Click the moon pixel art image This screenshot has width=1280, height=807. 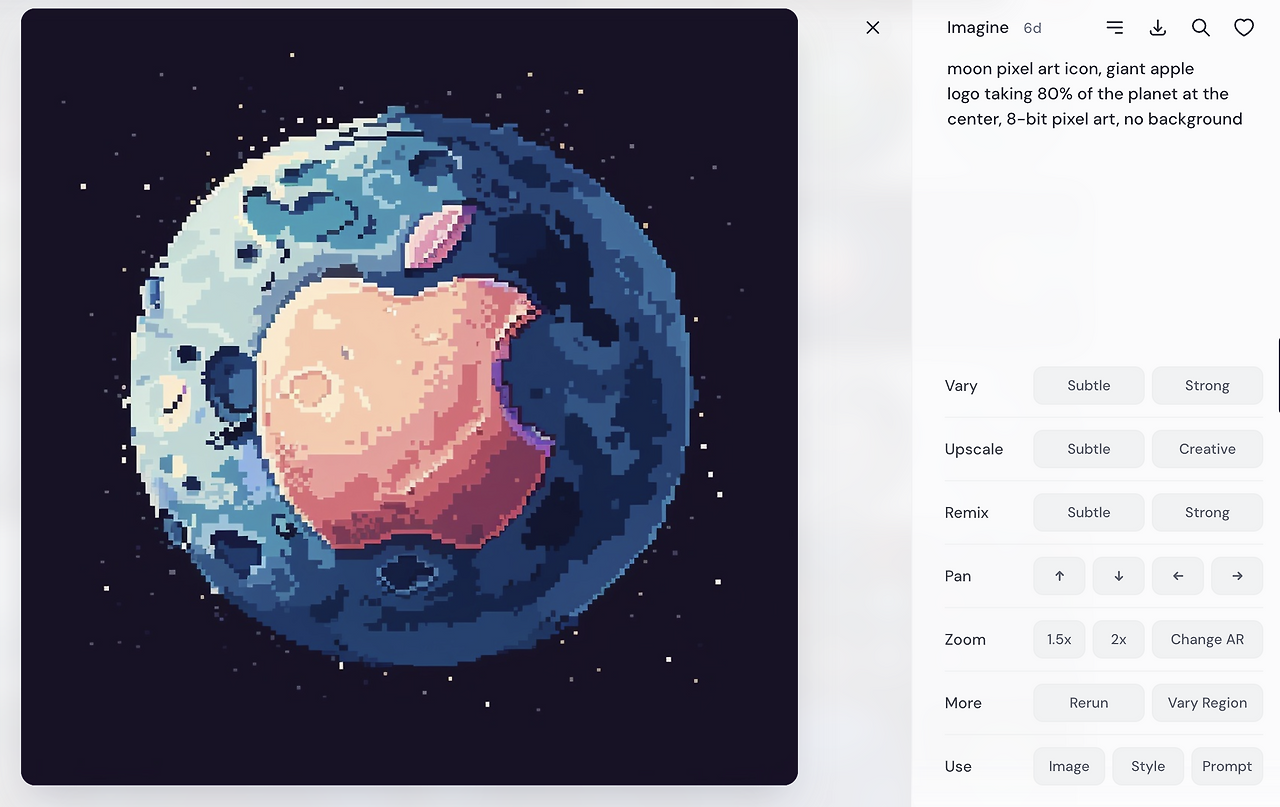tap(409, 397)
